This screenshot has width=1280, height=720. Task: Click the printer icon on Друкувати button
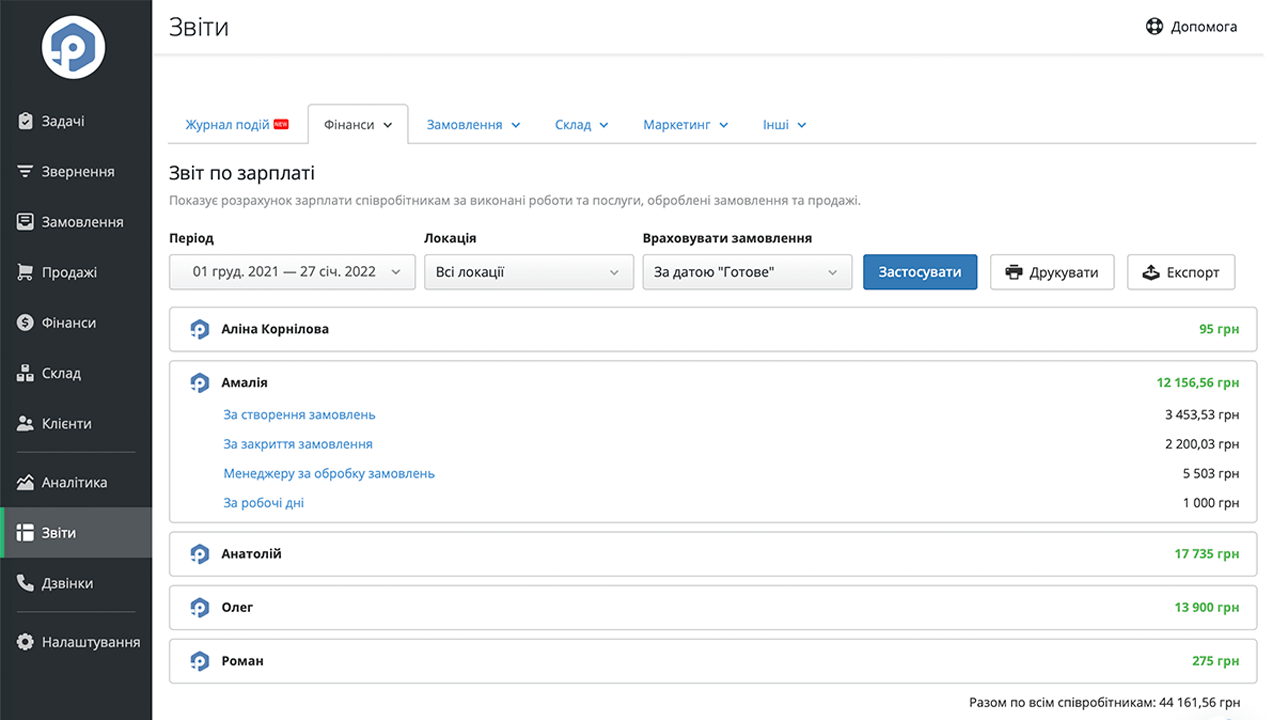(x=1015, y=272)
